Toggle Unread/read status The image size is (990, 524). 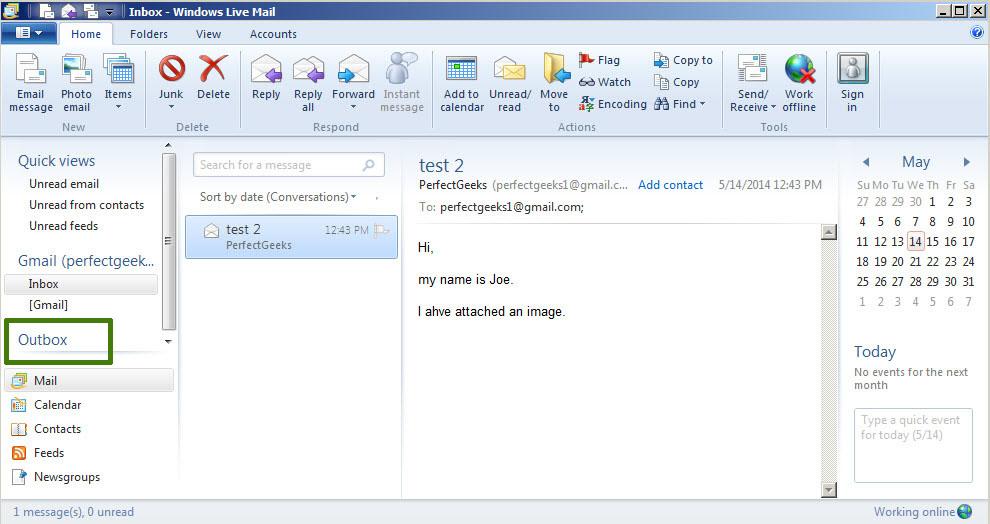[x=510, y=83]
